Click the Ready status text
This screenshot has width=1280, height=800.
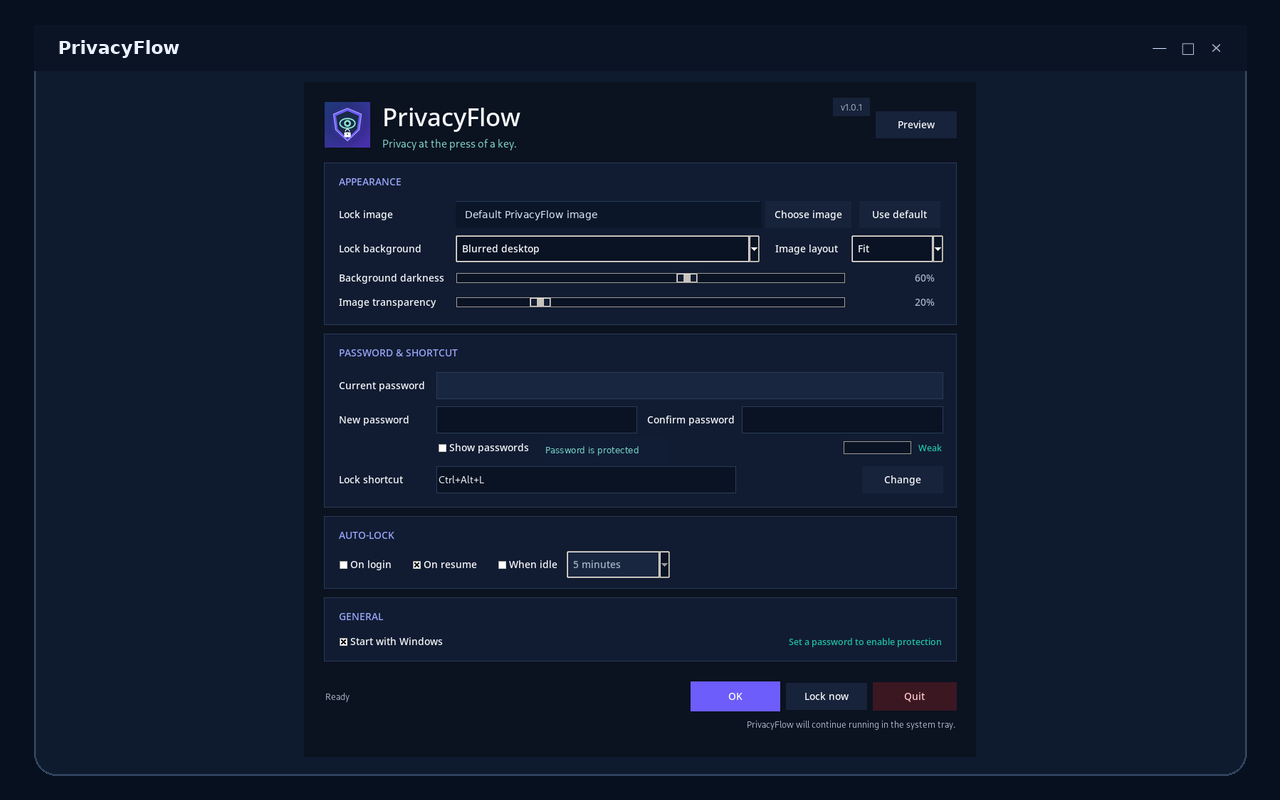[x=337, y=697]
